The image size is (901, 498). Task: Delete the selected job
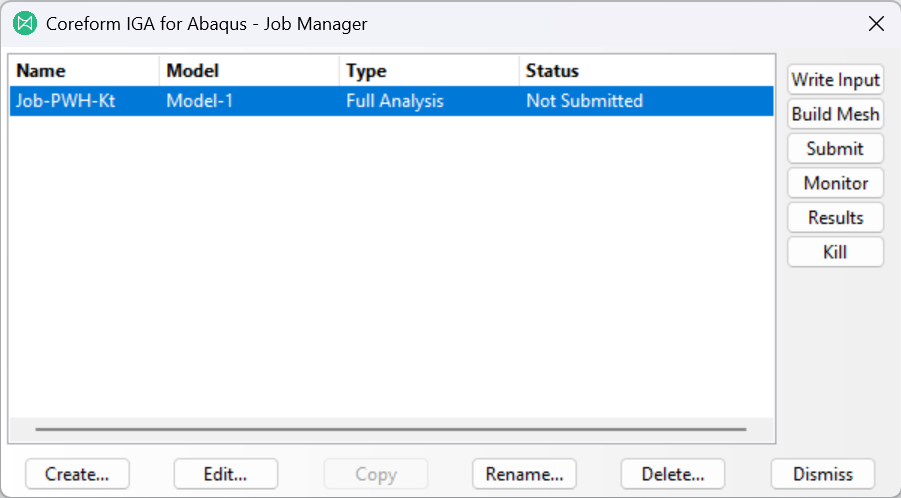pyautogui.click(x=673, y=474)
